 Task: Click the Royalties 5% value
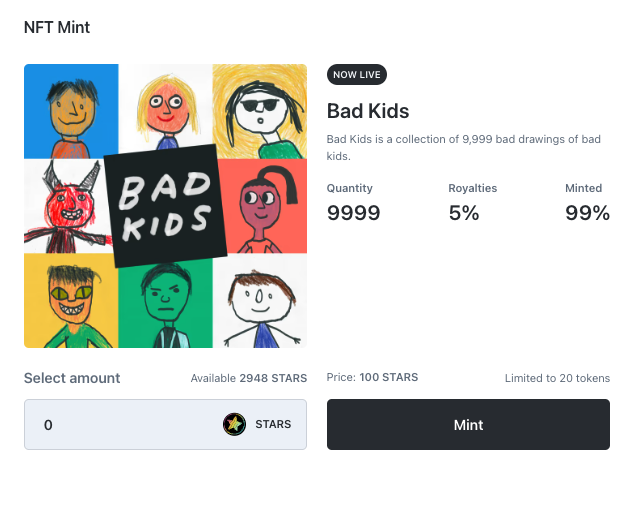tap(464, 212)
